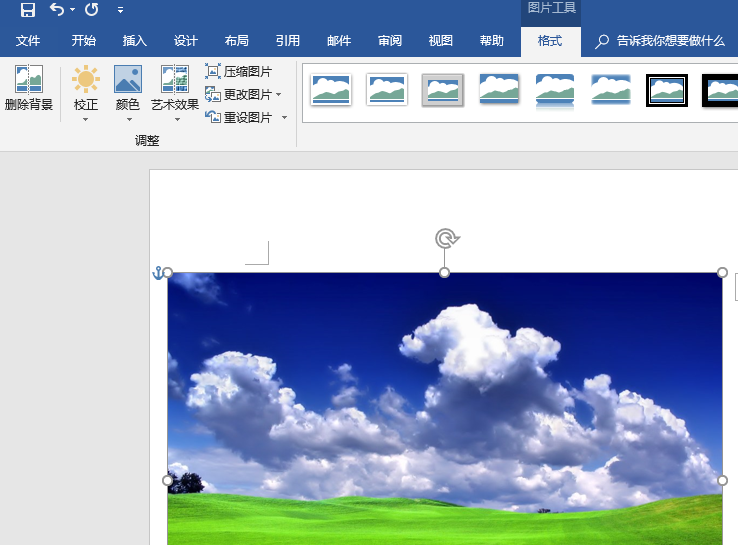Apply the fourth drop shadow picture style
Viewport: 738px width, 545px height.
click(x=499, y=88)
